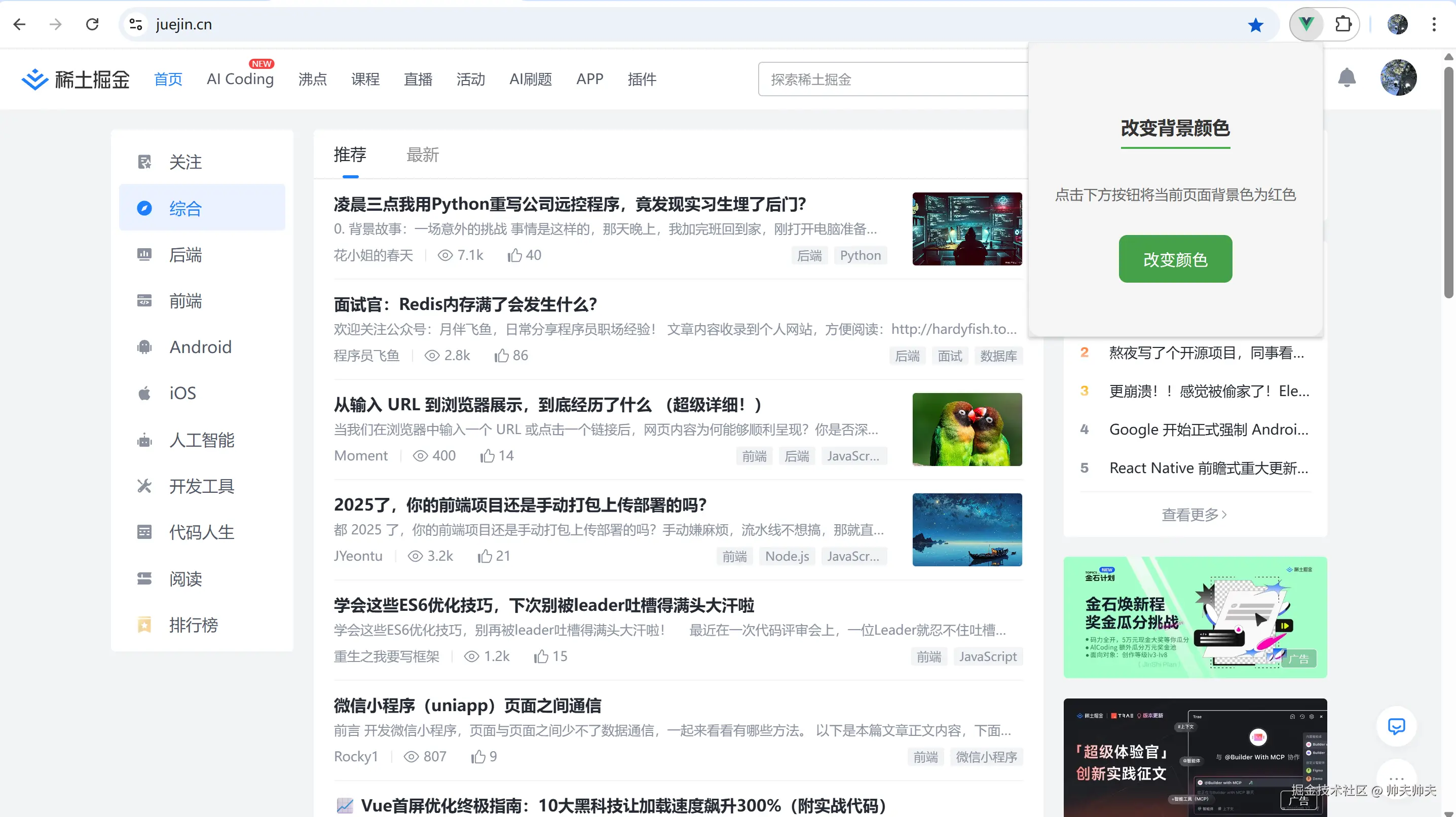Screen dimensions: 1456x817
Task: Click the site info icon beside URL
Action: [x=136, y=24]
